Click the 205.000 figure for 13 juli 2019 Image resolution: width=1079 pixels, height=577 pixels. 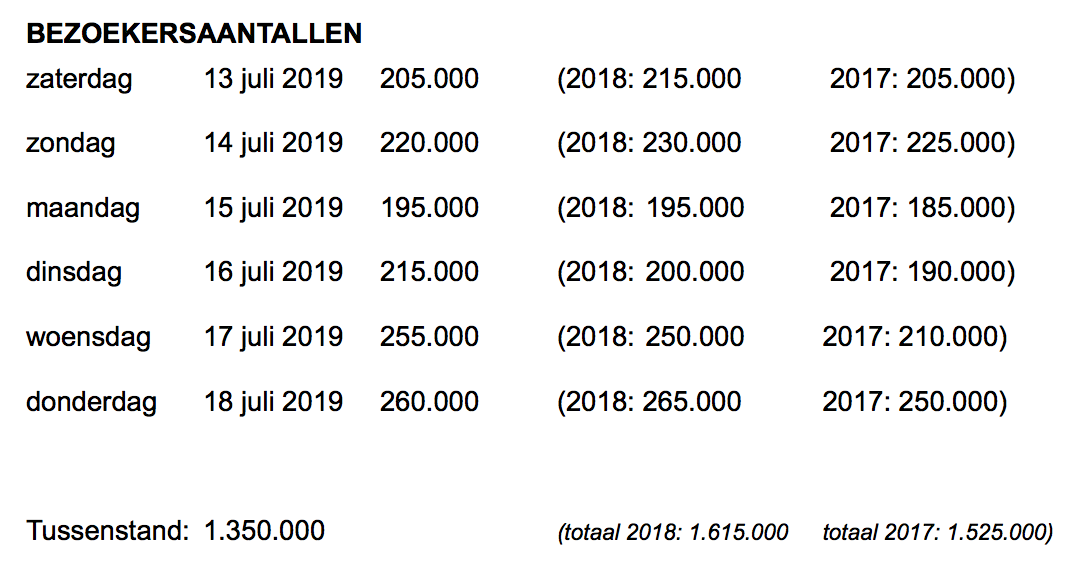tap(429, 78)
